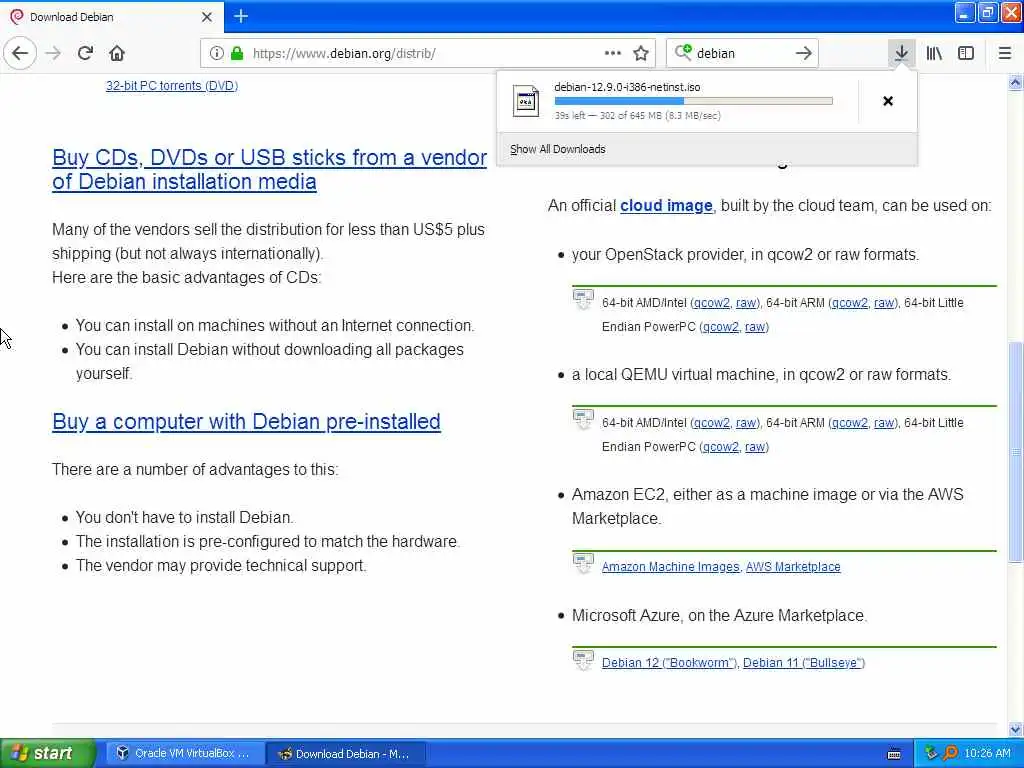This screenshot has width=1024, height=768.
Task: Open 32-bit PC torrents (DVD) link
Action: click(172, 86)
